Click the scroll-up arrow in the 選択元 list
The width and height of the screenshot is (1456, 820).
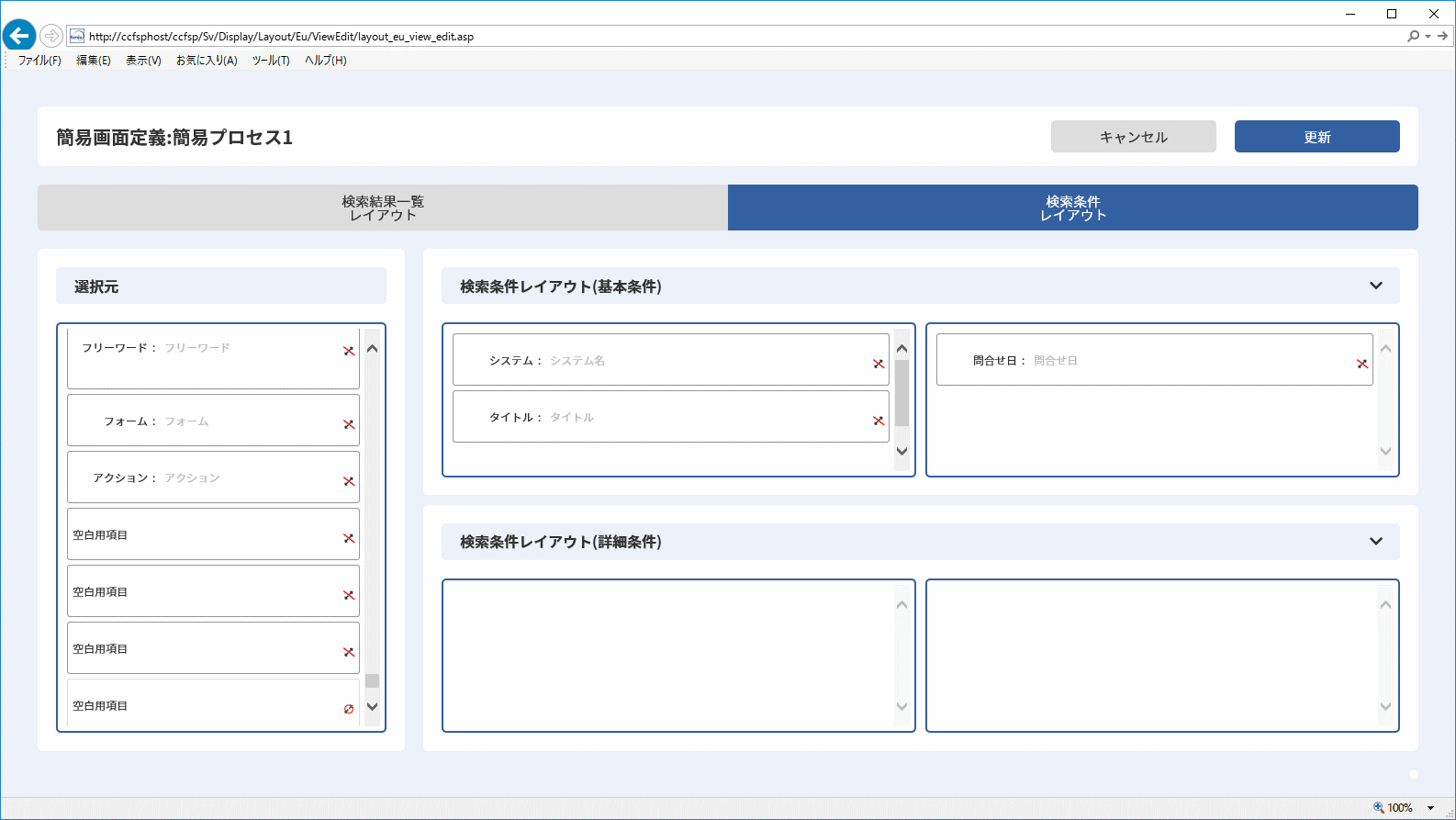(x=372, y=349)
